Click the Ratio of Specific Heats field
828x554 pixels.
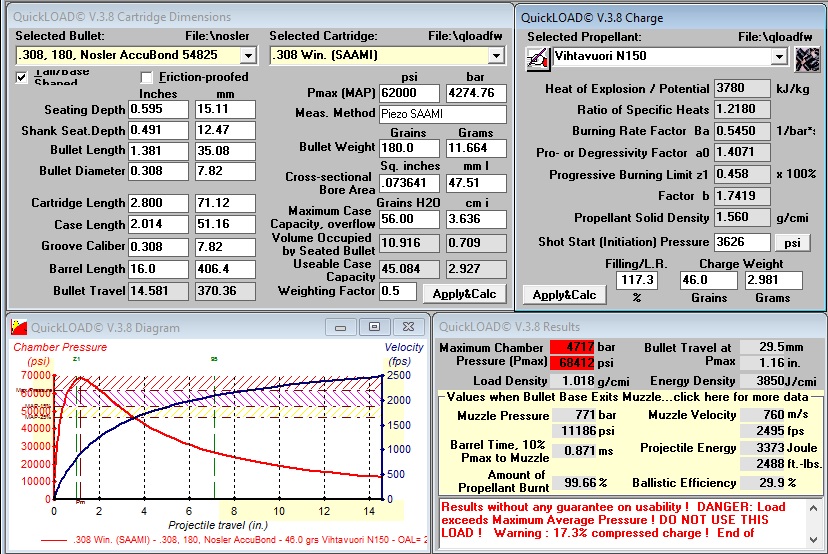point(742,109)
